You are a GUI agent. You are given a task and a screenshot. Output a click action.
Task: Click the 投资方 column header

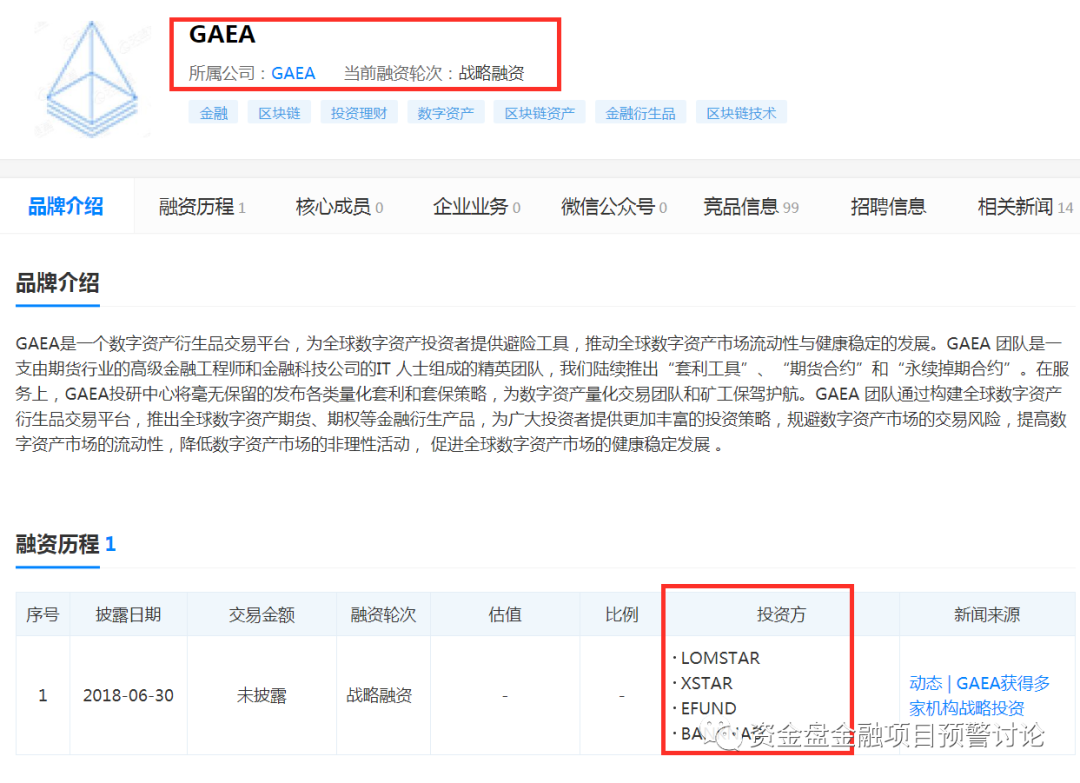[x=781, y=614]
